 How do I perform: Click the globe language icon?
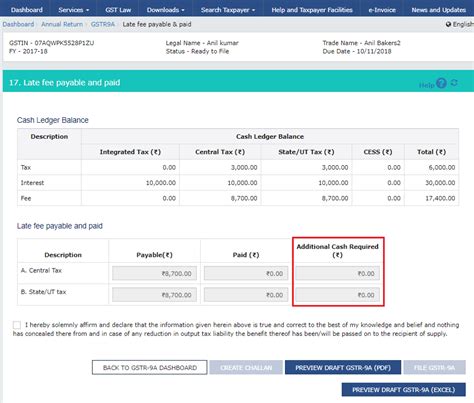click(x=448, y=24)
